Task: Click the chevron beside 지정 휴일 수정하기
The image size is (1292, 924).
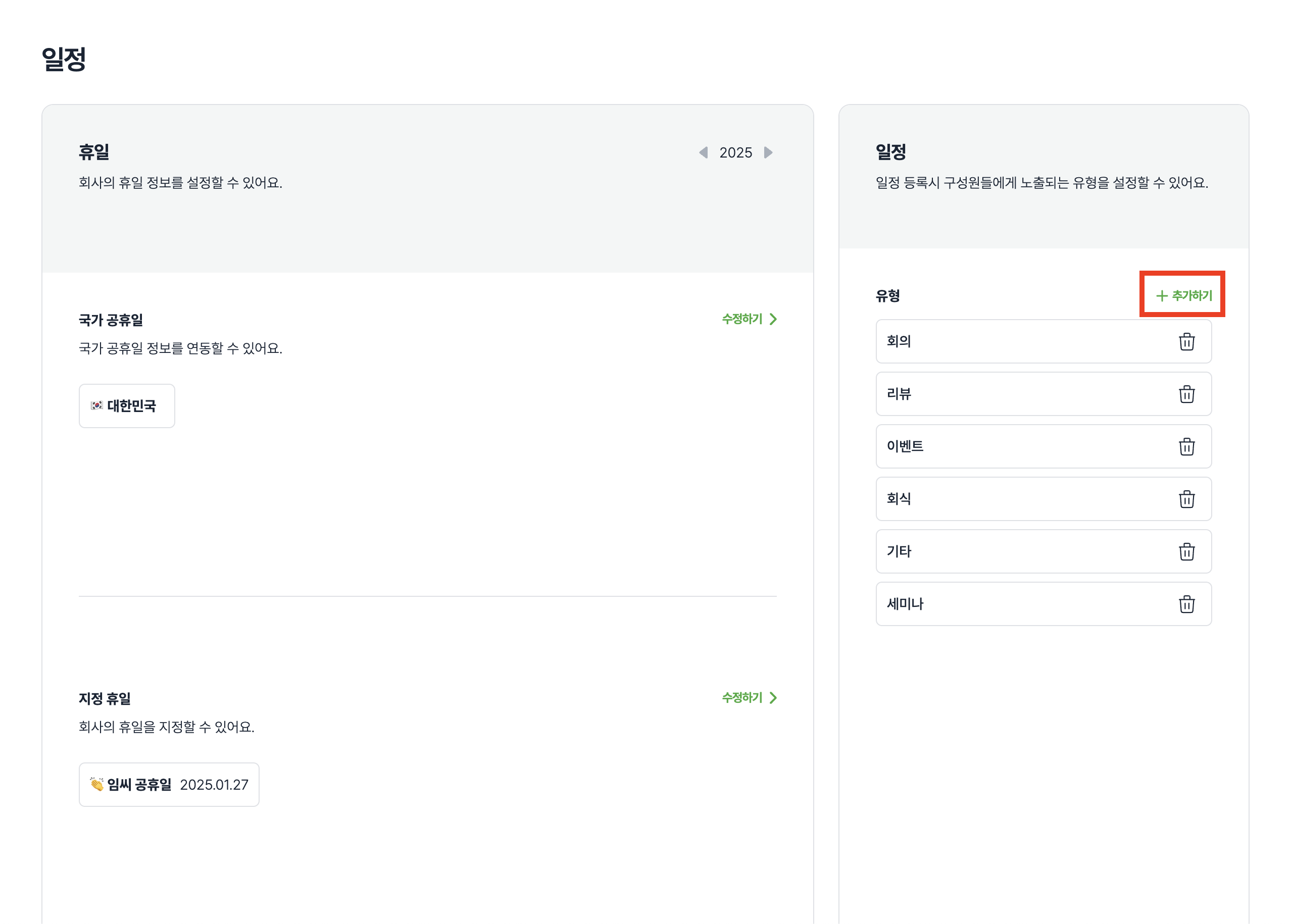Action: point(773,698)
